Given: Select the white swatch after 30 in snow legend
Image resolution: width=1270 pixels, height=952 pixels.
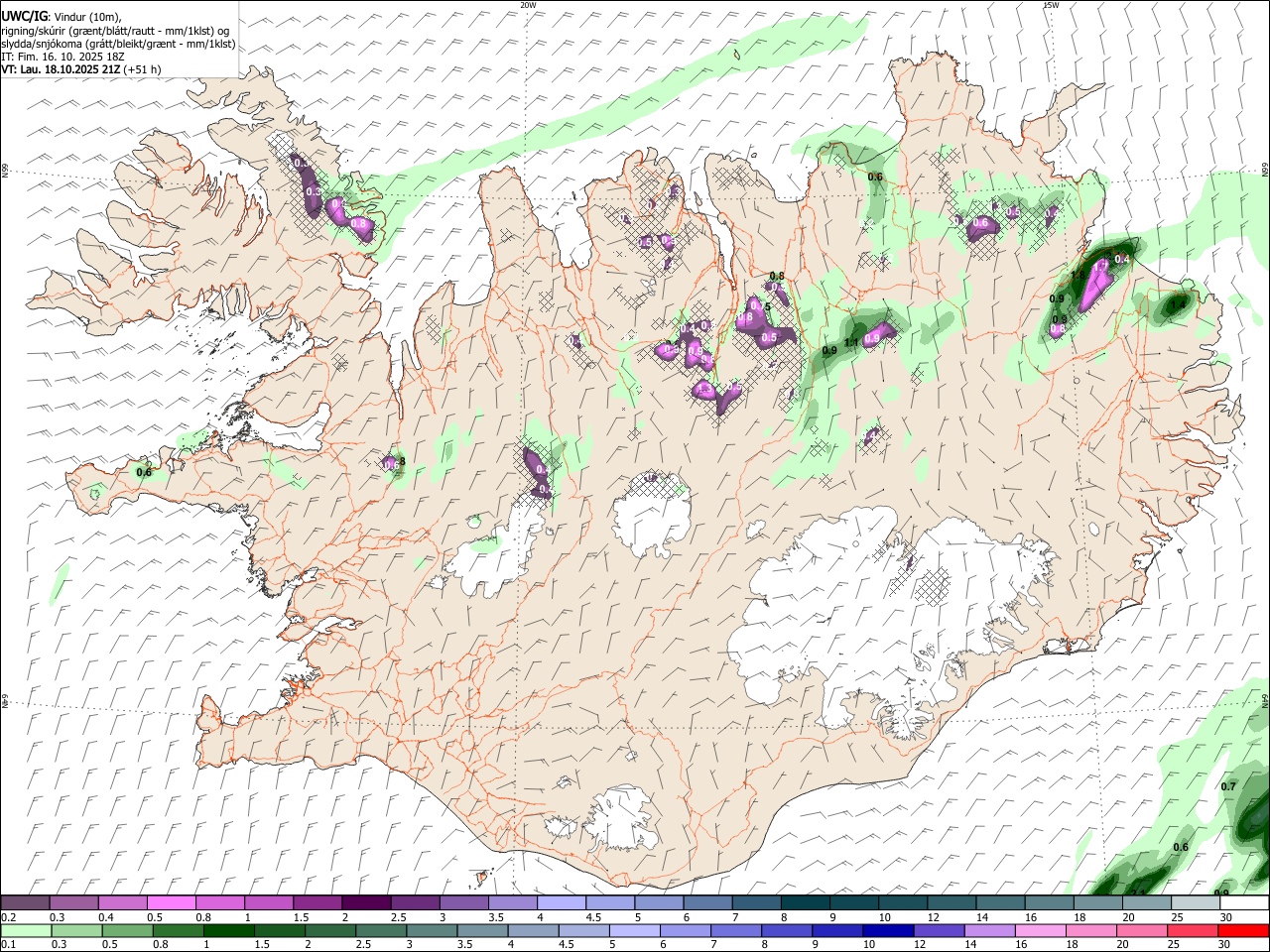Looking at the screenshot, I should (1245, 903).
